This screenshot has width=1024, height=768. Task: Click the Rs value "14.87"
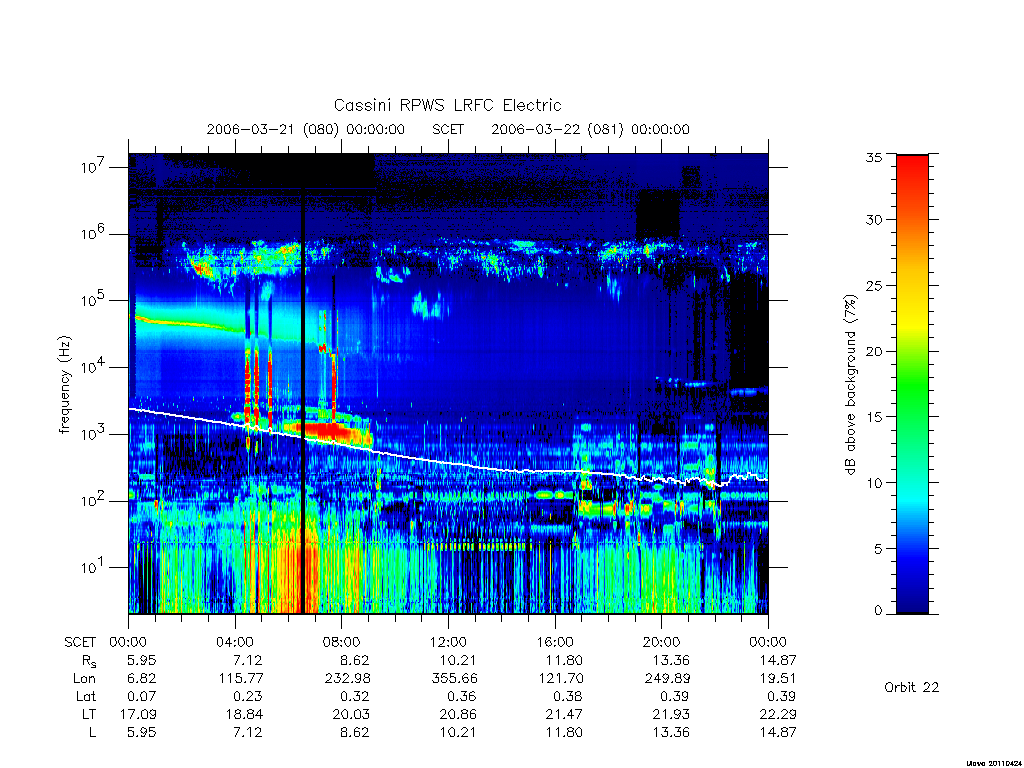click(778, 660)
